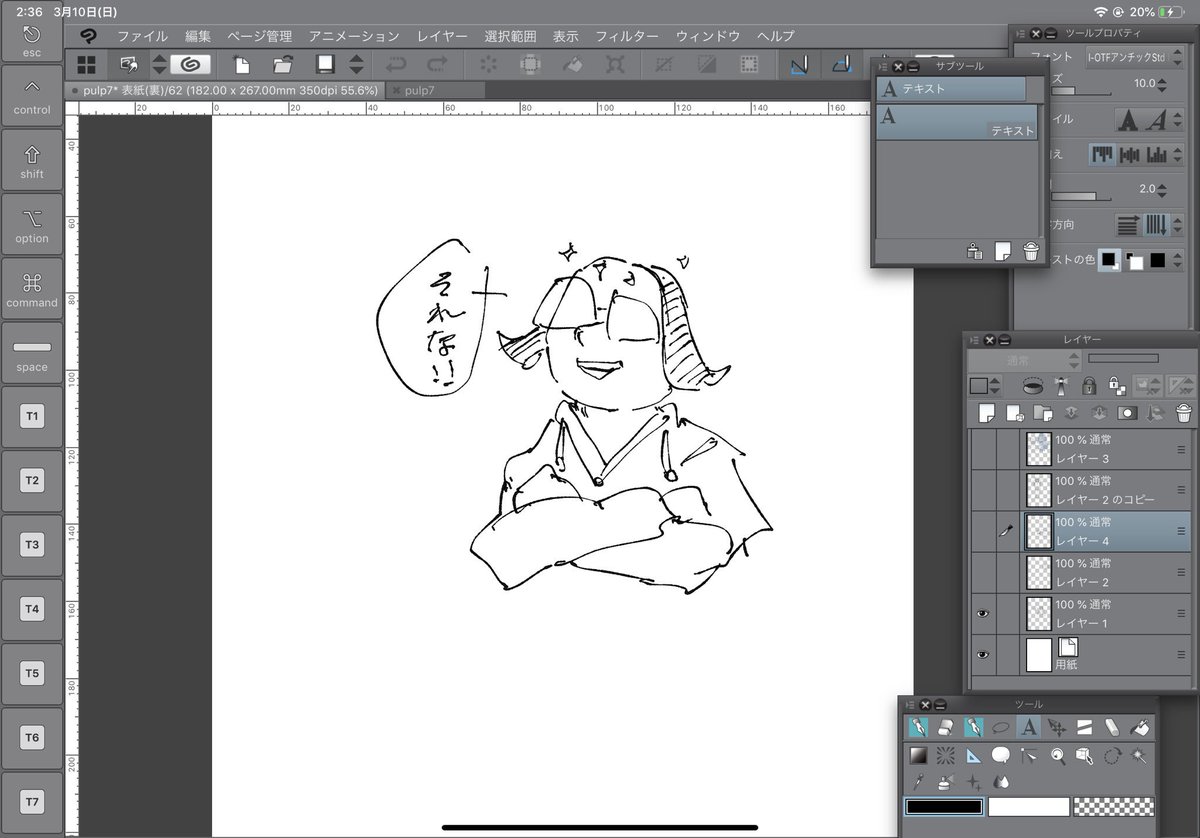This screenshot has height=838, width=1200.
Task: Tap the esc edge key
Action: click(x=32, y=41)
